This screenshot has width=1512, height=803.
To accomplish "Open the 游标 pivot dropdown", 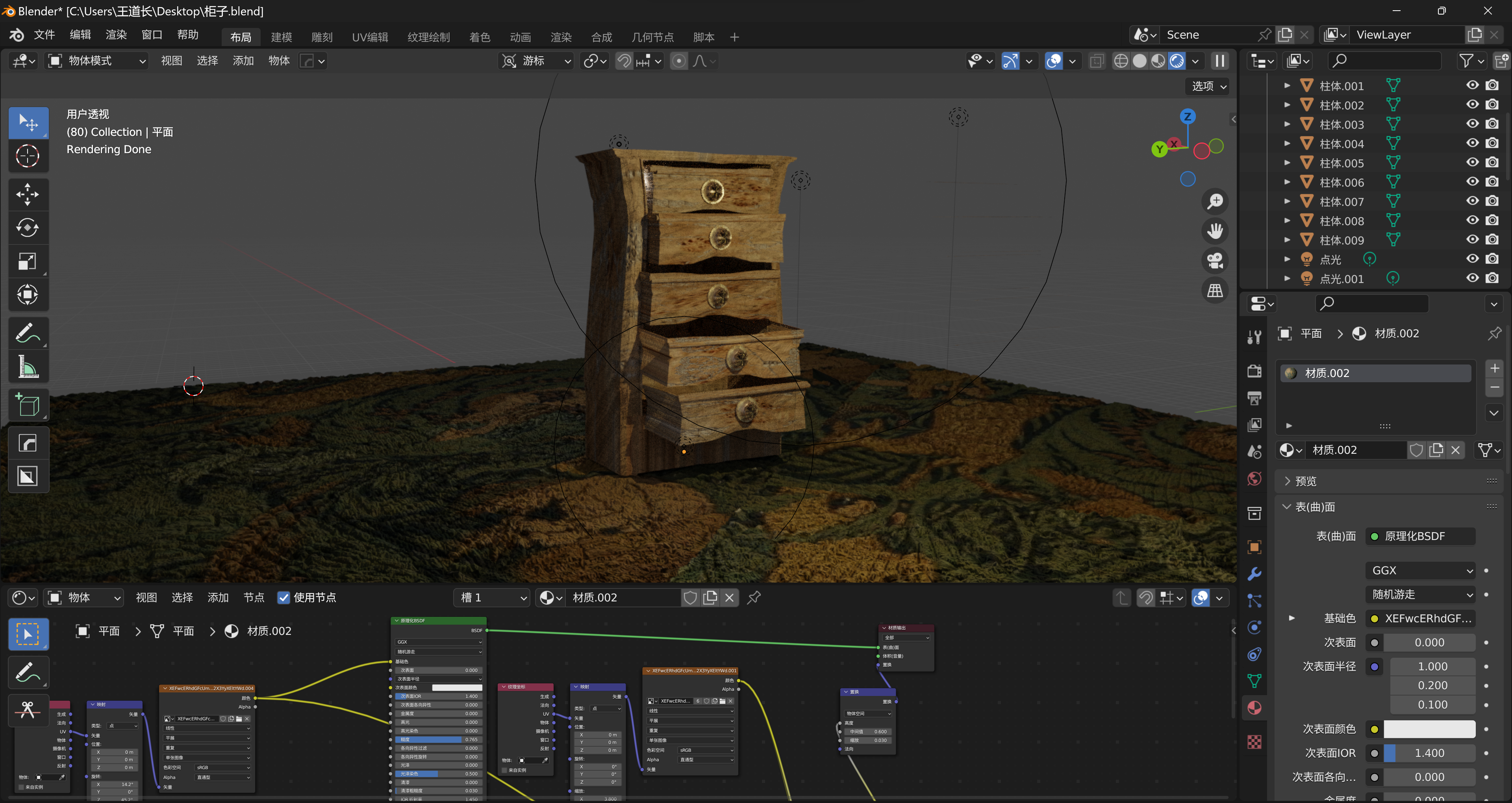I will [x=536, y=61].
